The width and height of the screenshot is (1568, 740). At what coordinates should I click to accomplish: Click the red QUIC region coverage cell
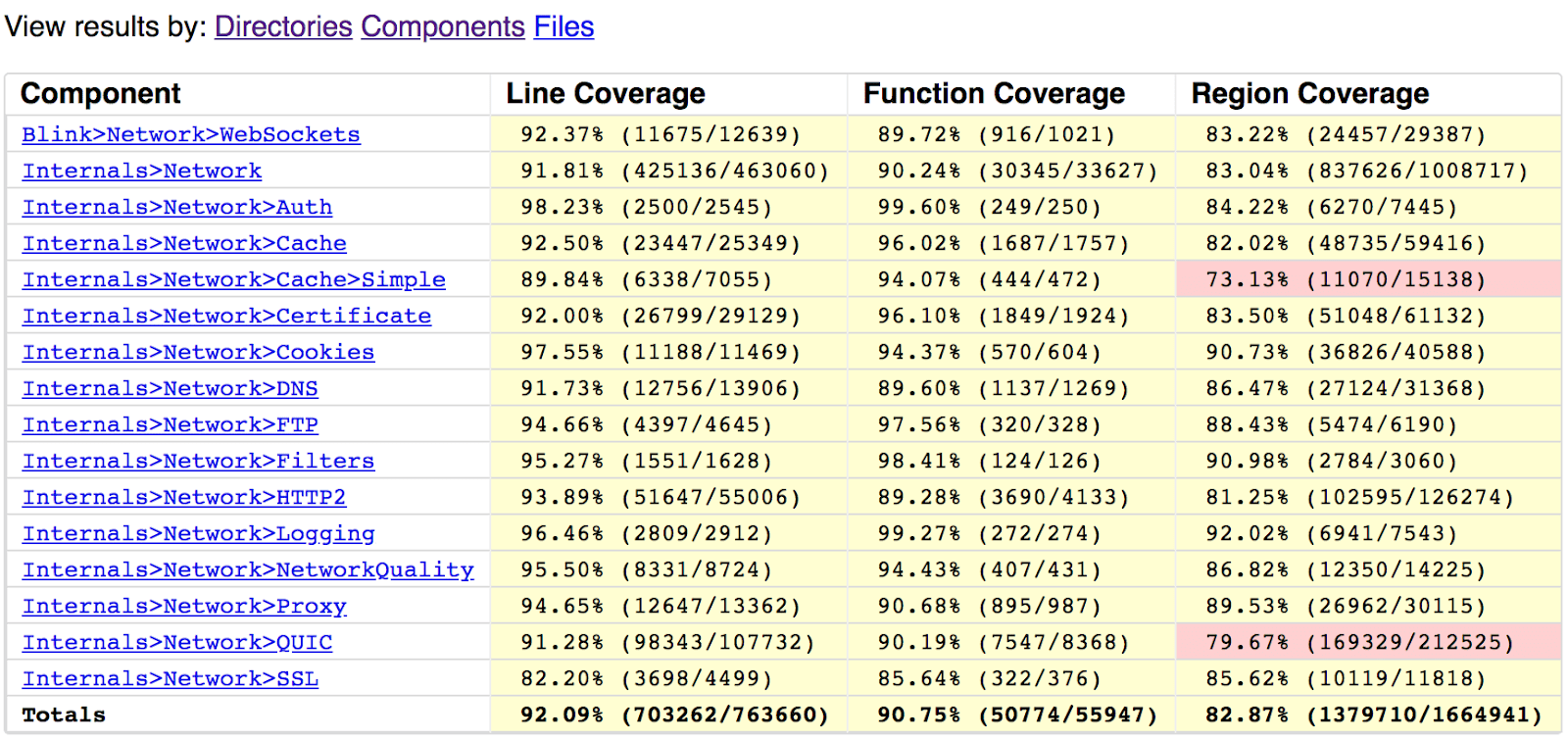coord(1367,642)
